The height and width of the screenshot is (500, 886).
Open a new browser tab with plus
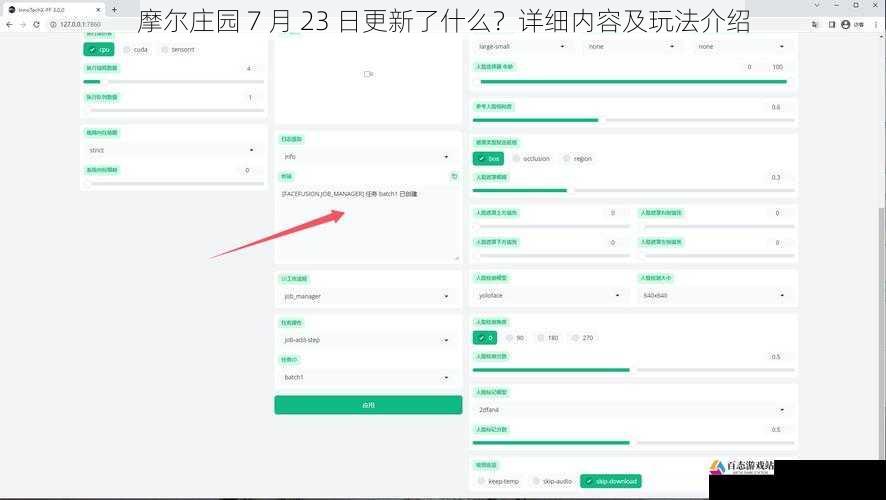tap(114, 10)
